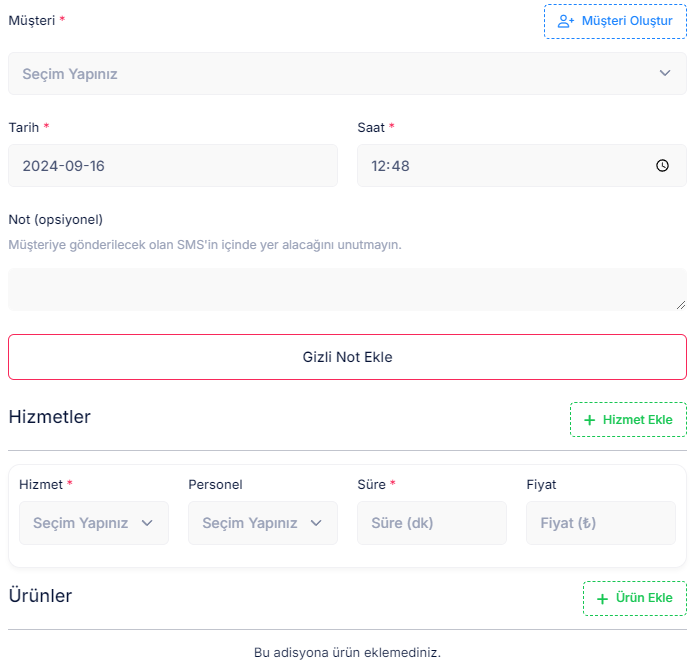Click inside the Not text area
690x672 pixels.
click(x=347, y=290)
